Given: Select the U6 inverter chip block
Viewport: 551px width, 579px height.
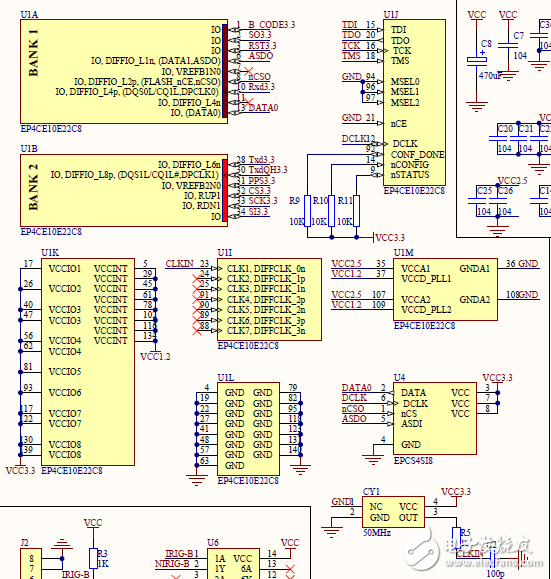Looking at the screenshot, I should [233, 564].
